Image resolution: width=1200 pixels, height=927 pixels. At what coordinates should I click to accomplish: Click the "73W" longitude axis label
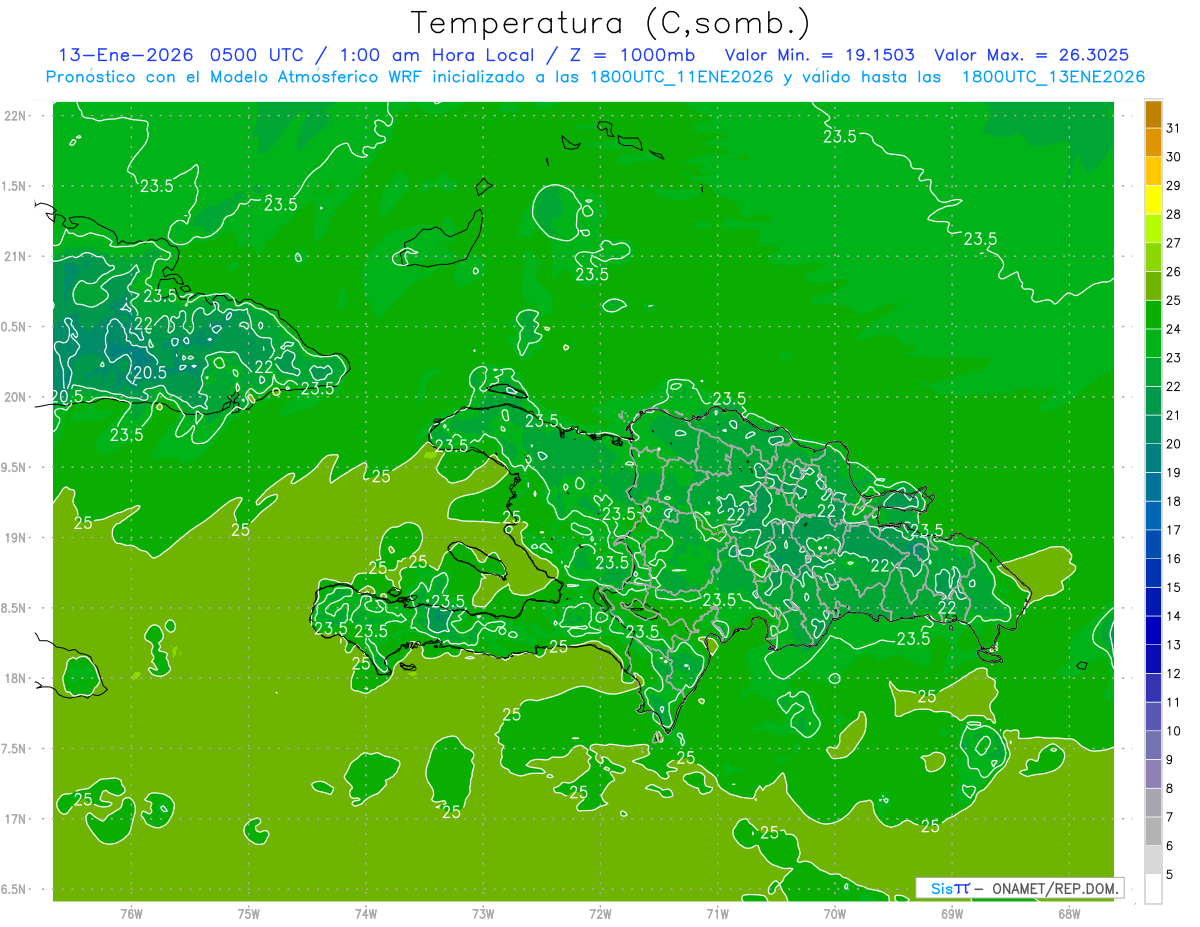(x=483, y=914)
